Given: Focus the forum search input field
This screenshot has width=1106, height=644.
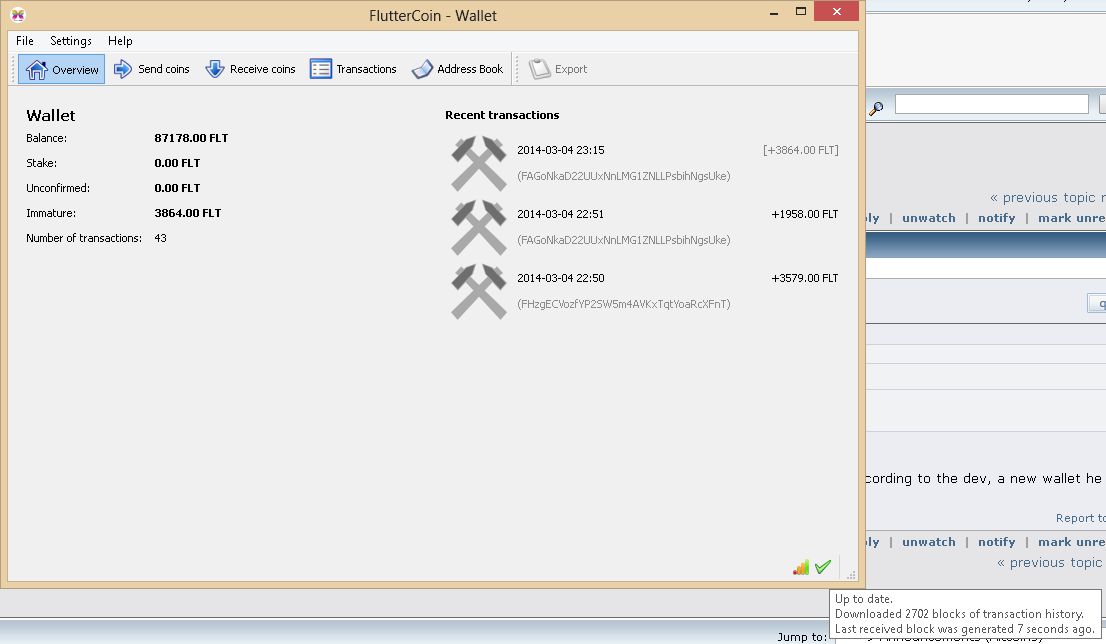Looking at the screenshot, I should pos(992,104).
